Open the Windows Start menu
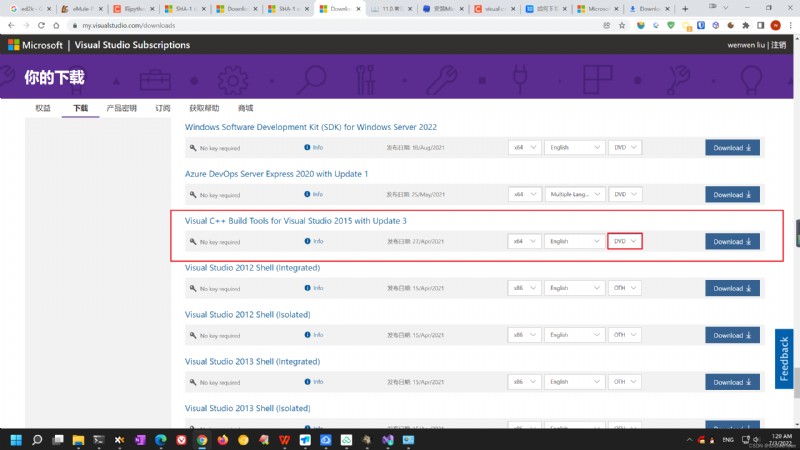800x450 pixels. pyautogui.click(x=16, y=440)
